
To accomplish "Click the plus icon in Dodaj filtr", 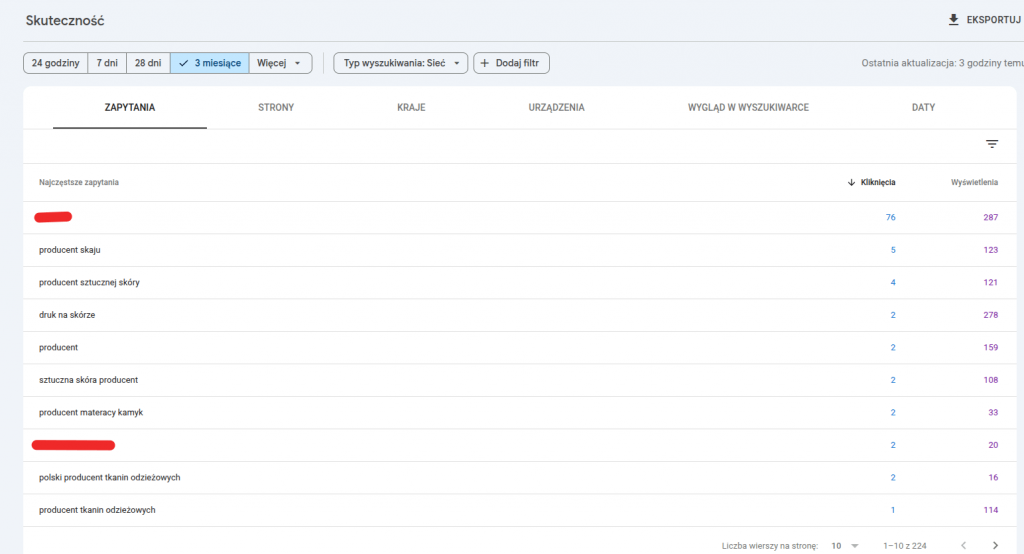I will click(486, 63).
